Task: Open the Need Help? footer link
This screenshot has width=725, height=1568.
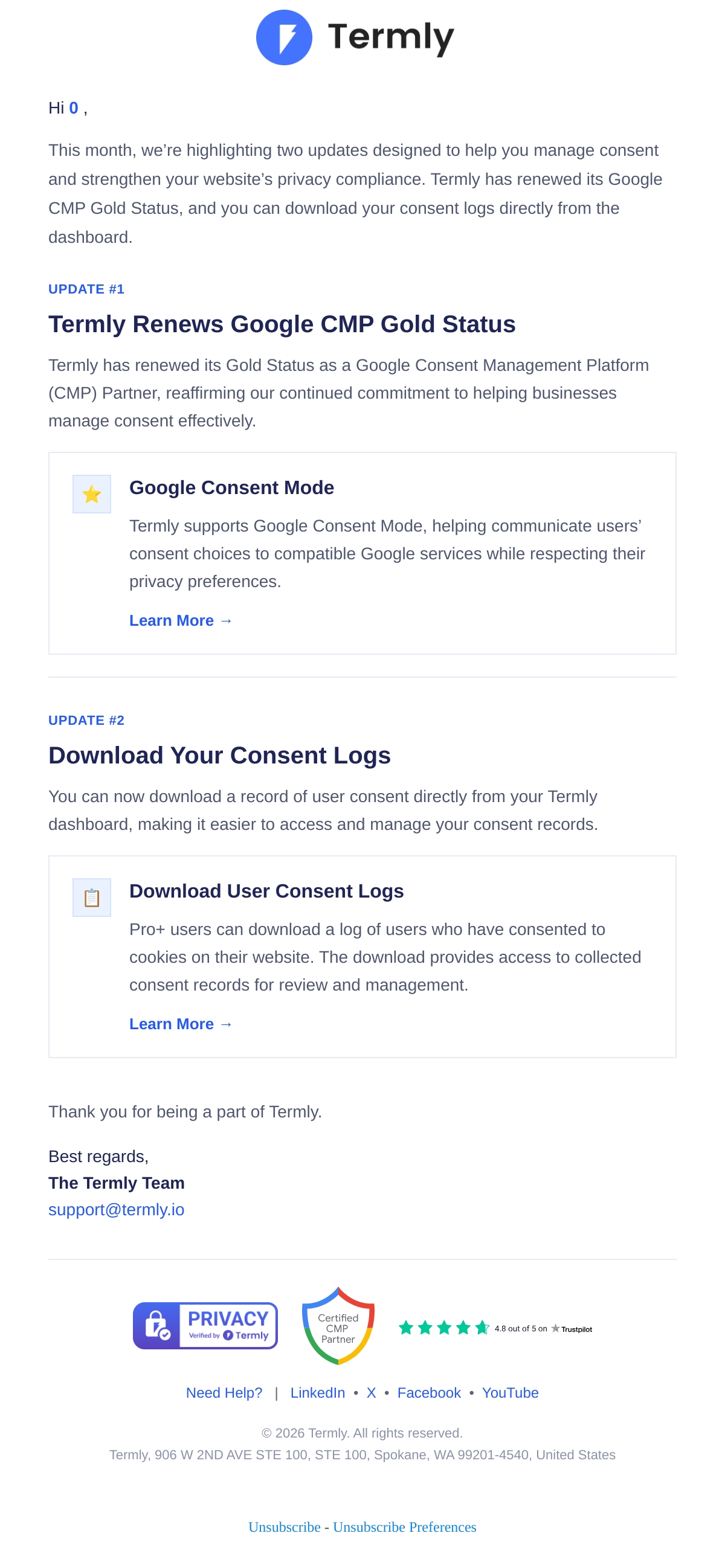Action: (x=224, y=1393)
